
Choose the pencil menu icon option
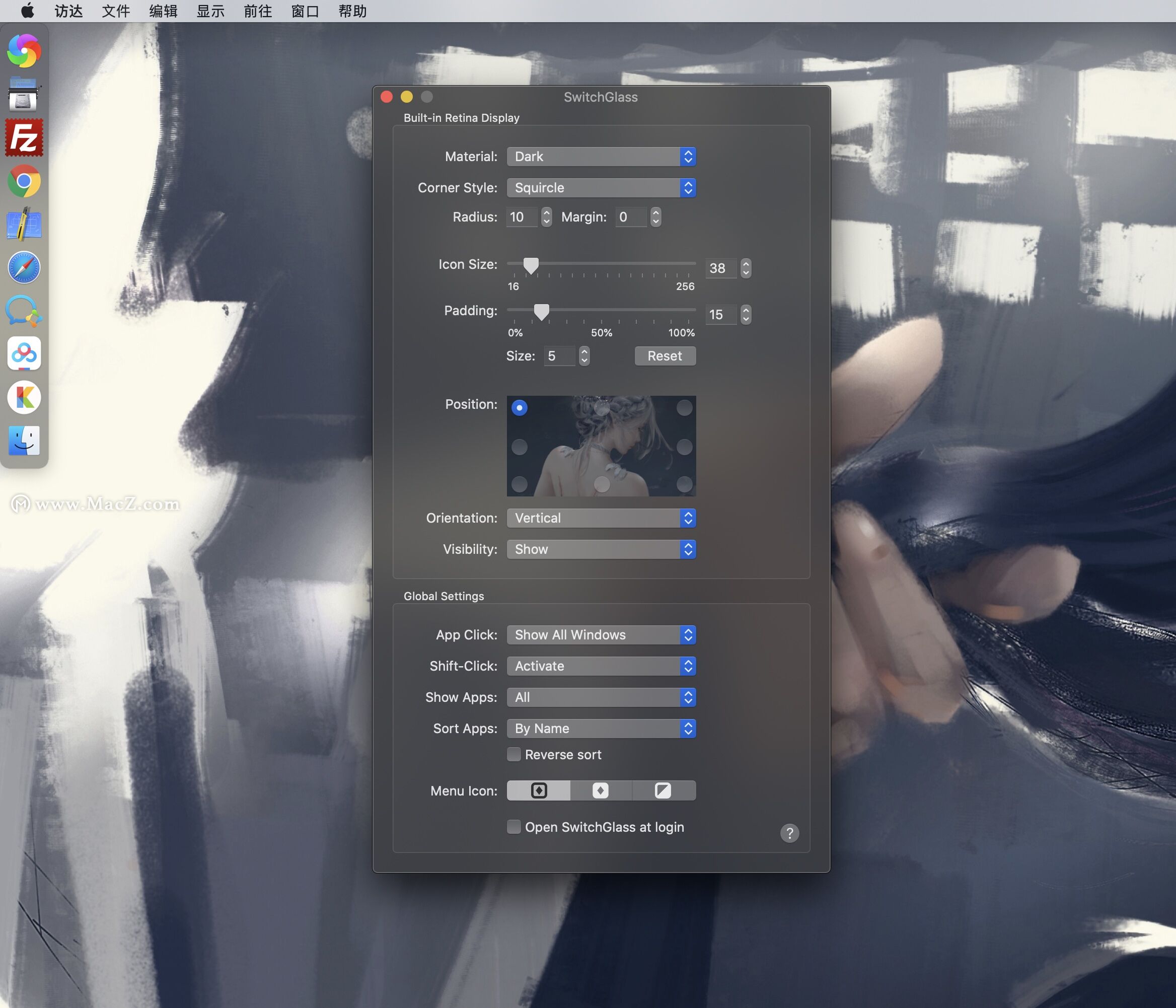(664, 790)
